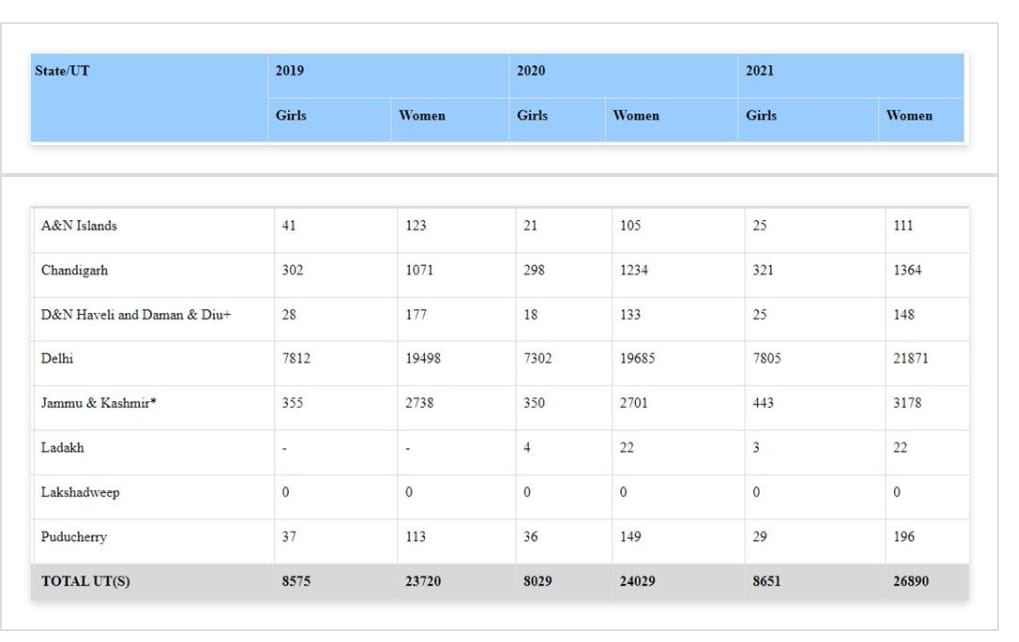Click Chandigarh's 2020 women value 1234
This screenshot has width=1019, height=642.
[x=634, y=271]
